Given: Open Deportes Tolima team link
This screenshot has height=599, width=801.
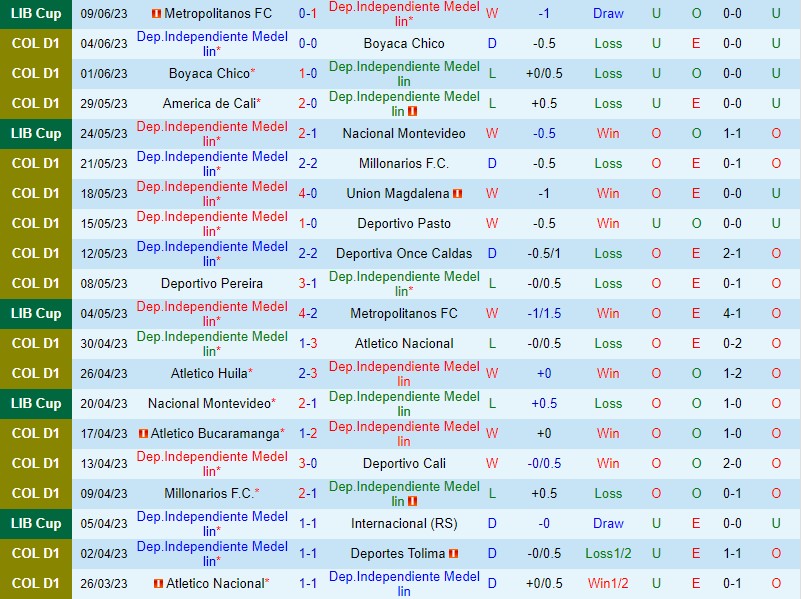Looking at the screenshot, I should coord(398,554).
